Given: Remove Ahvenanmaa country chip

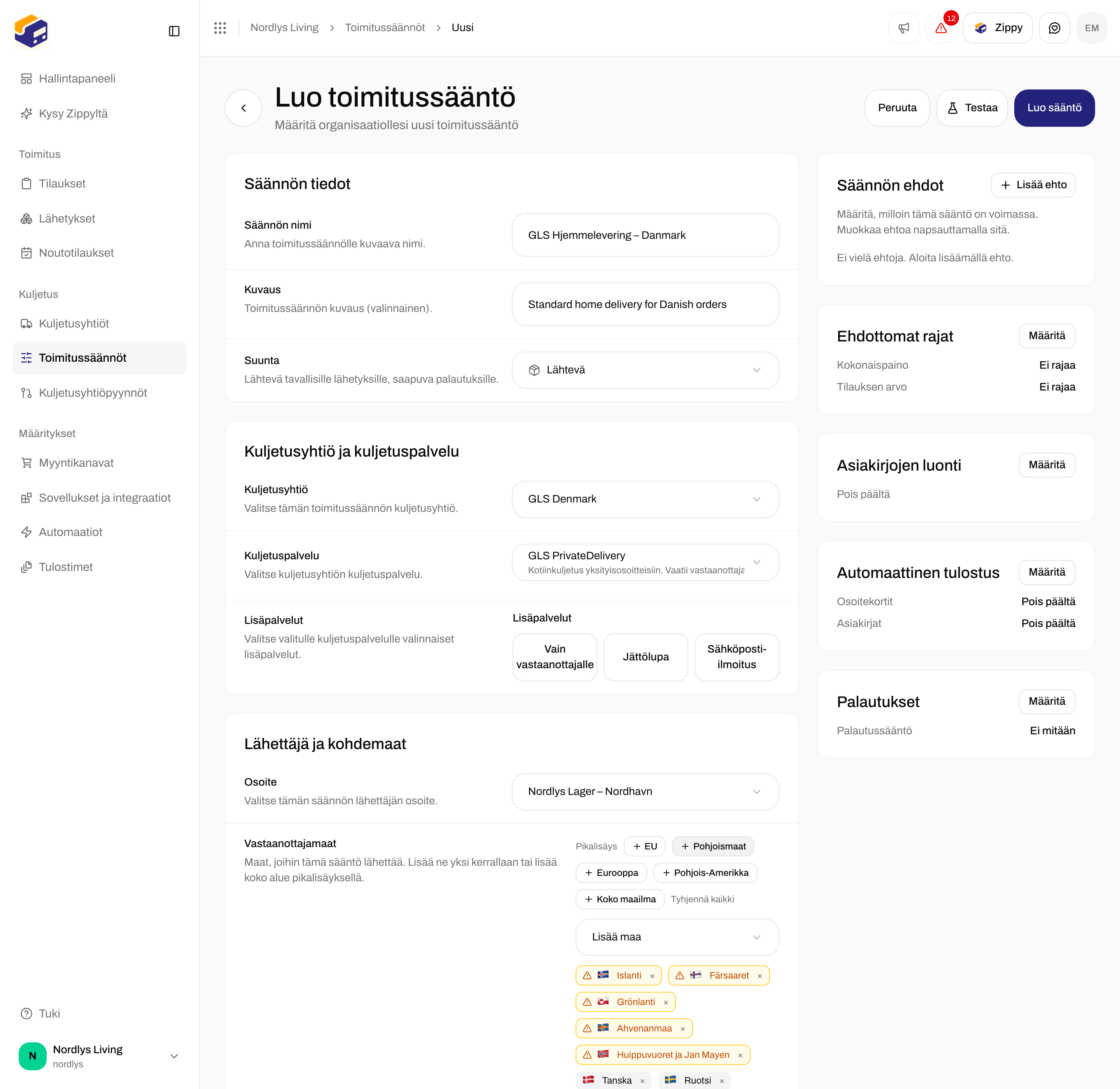Looking at the screenshot, I should click(x=682, y=1029).
